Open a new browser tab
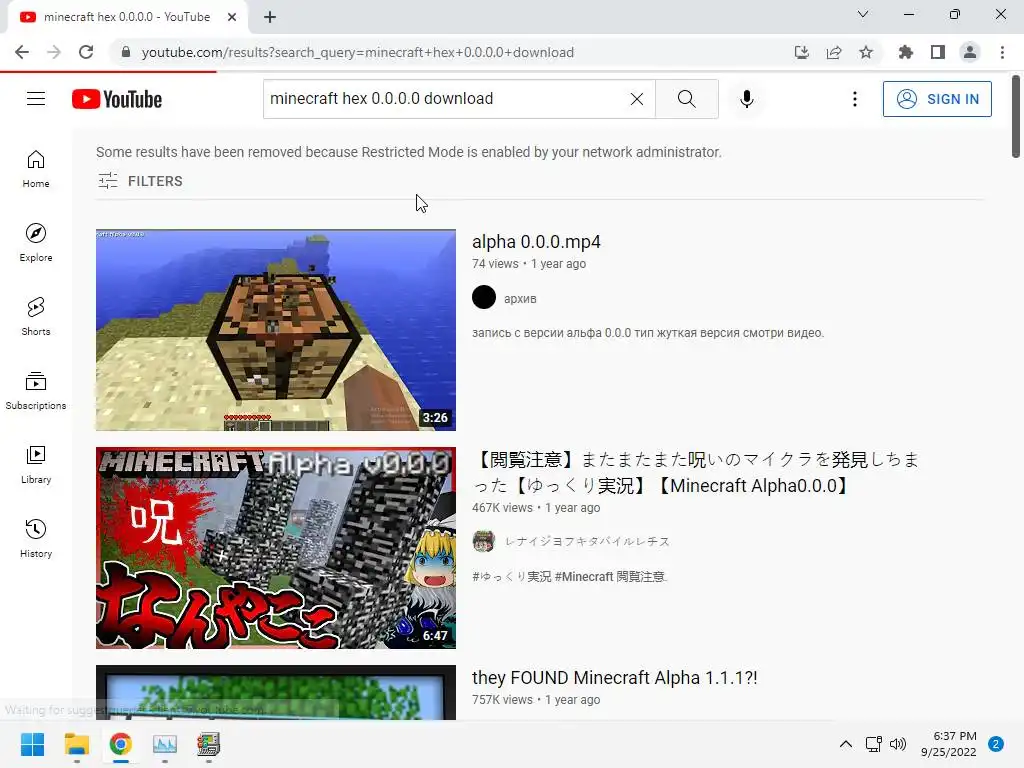 point(270,17)
